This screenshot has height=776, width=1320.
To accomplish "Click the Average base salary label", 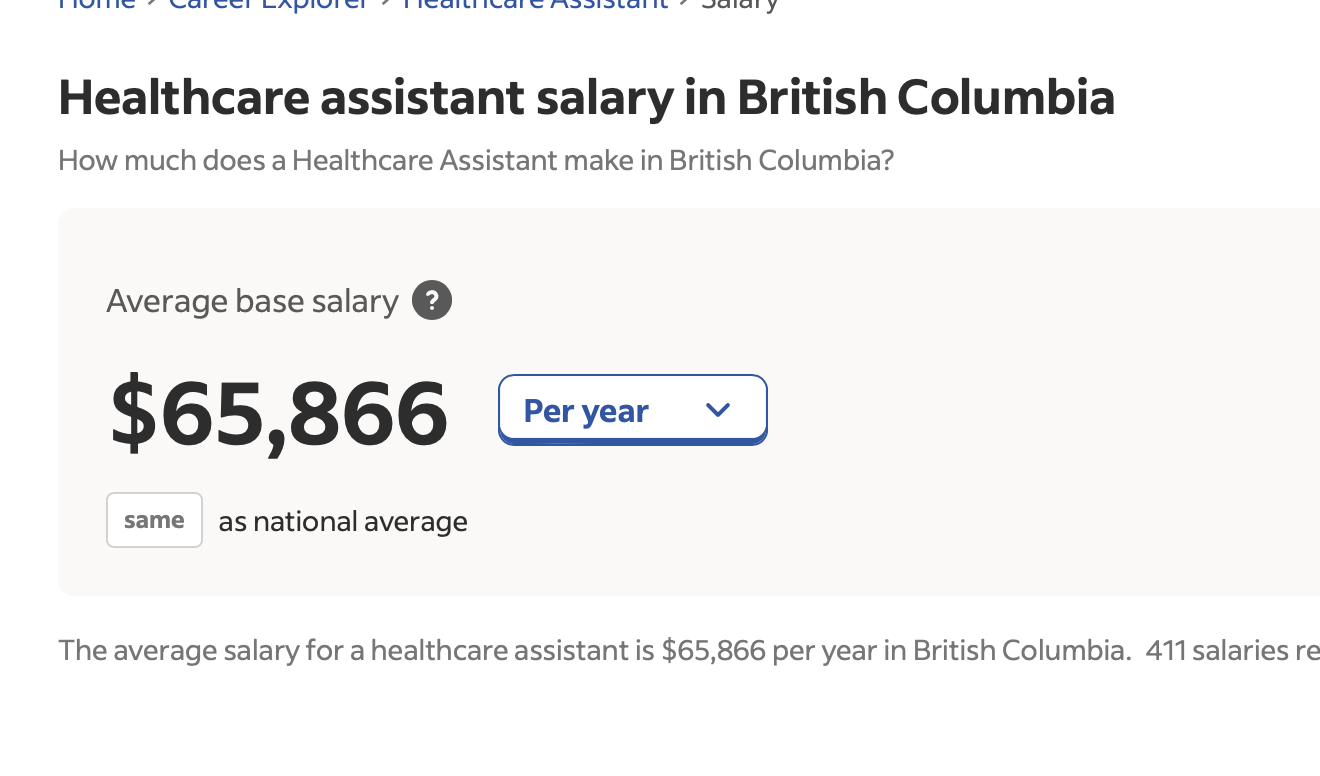I will 252,301.
